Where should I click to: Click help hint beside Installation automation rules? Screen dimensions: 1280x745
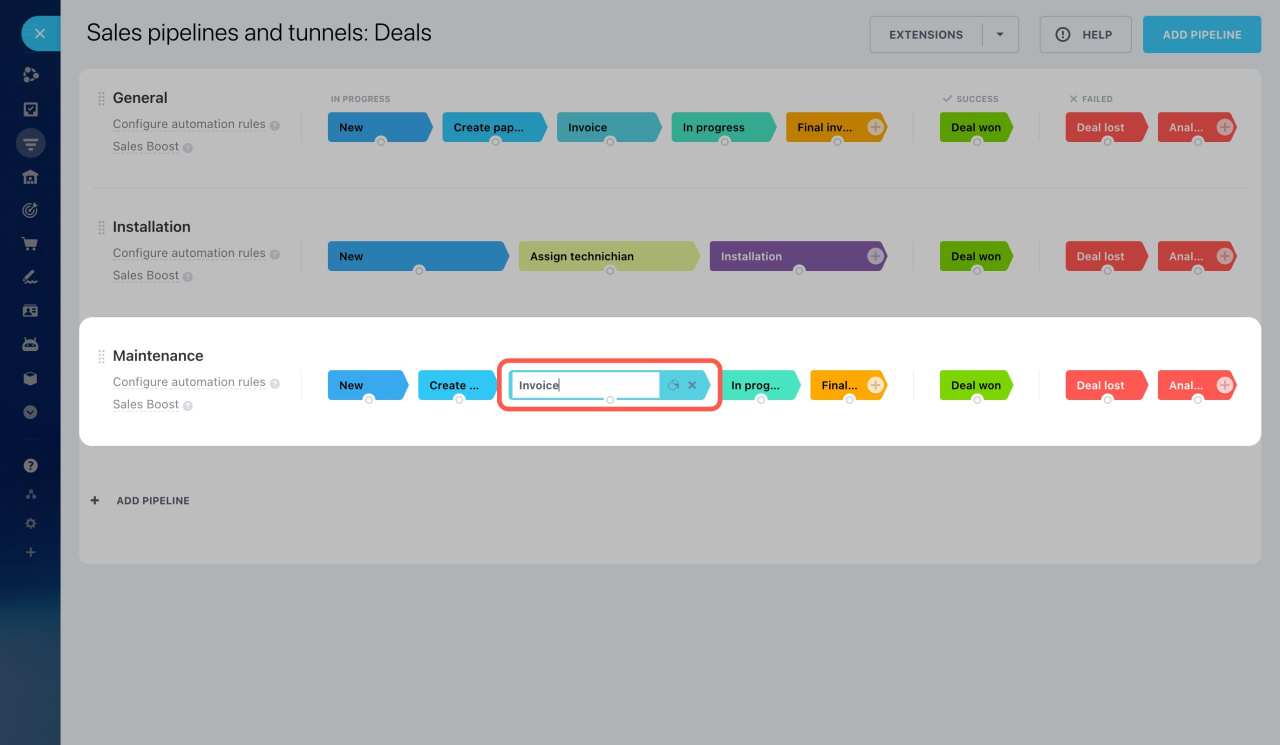coord(275,255)
